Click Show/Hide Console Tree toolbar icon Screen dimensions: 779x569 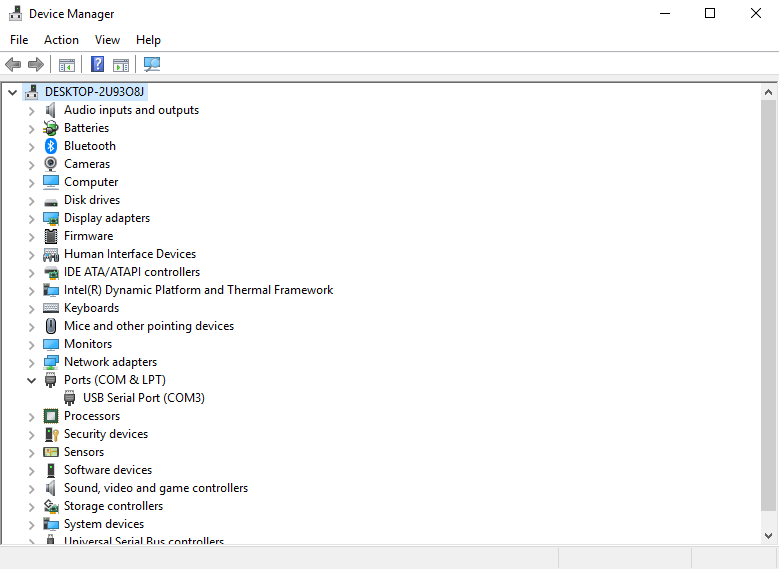pos(67,65)
